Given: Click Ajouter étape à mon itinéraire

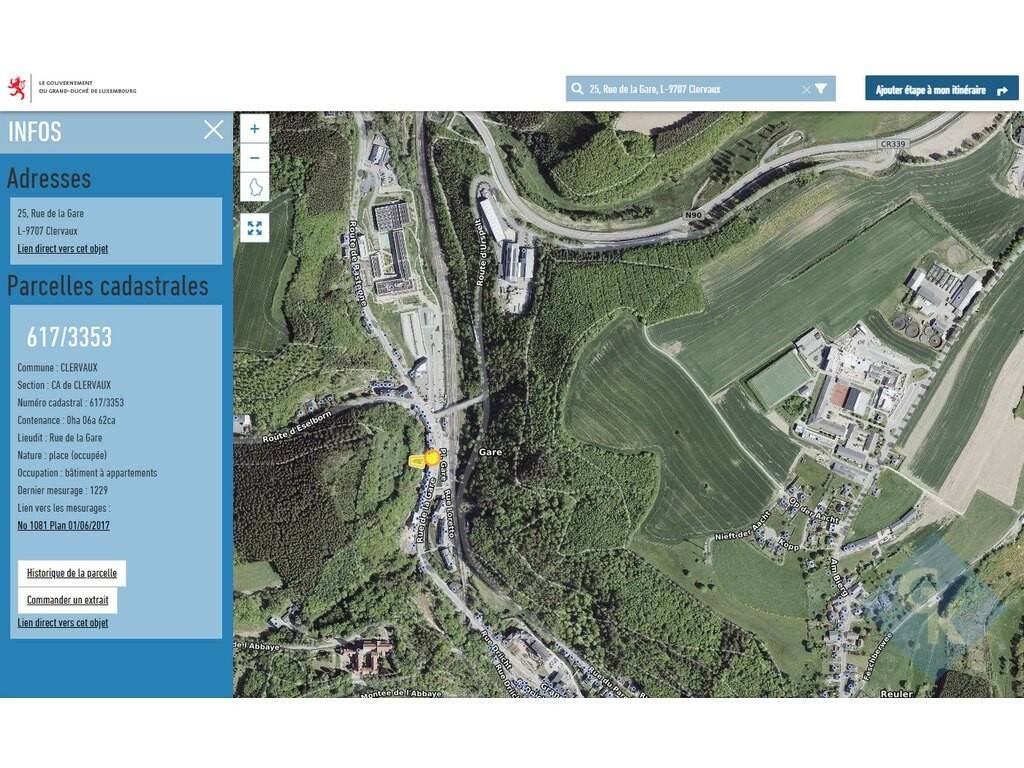Looking at the screenshot, I should point(942,89).
